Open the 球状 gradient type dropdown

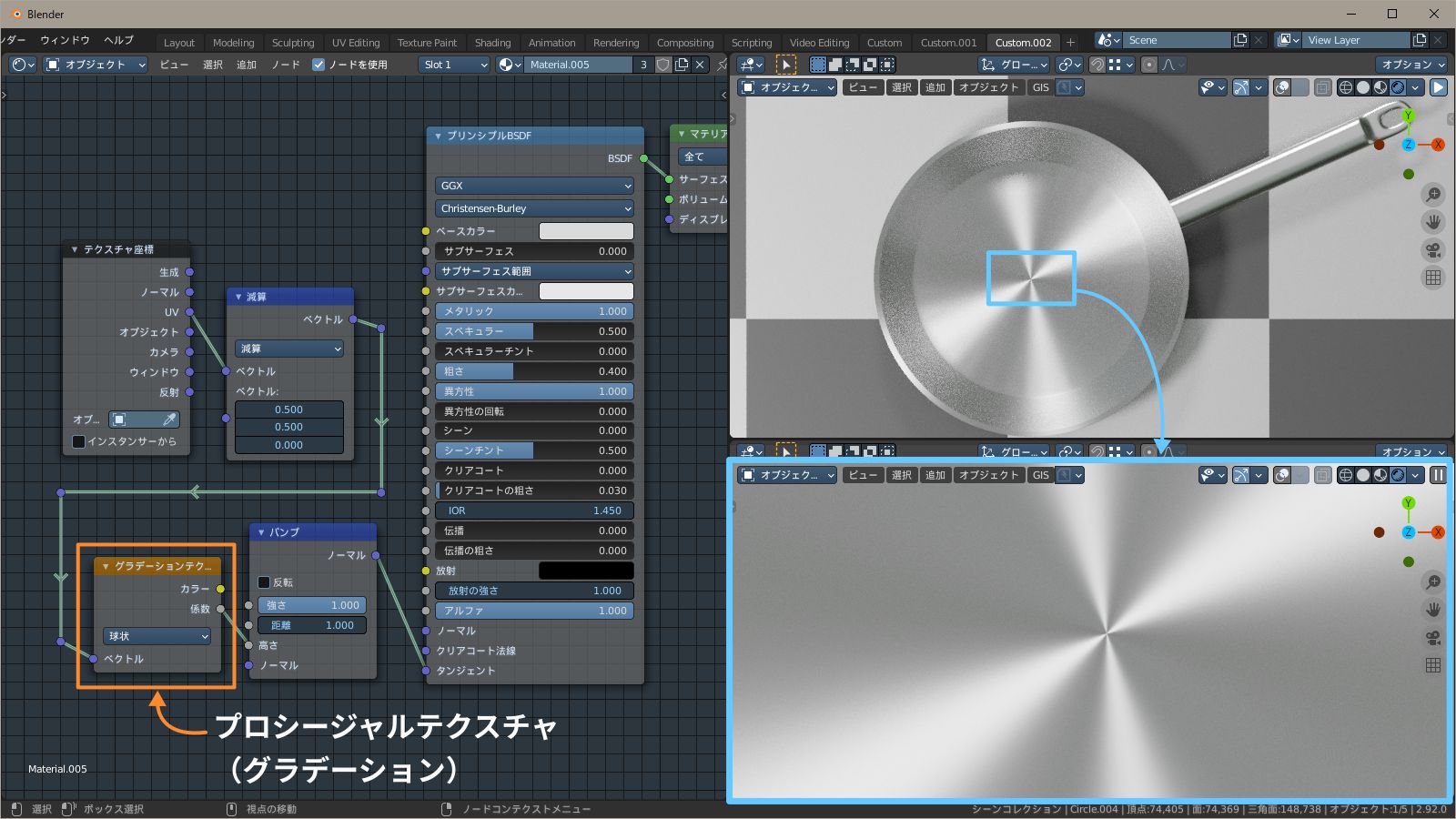click(155, 636)
